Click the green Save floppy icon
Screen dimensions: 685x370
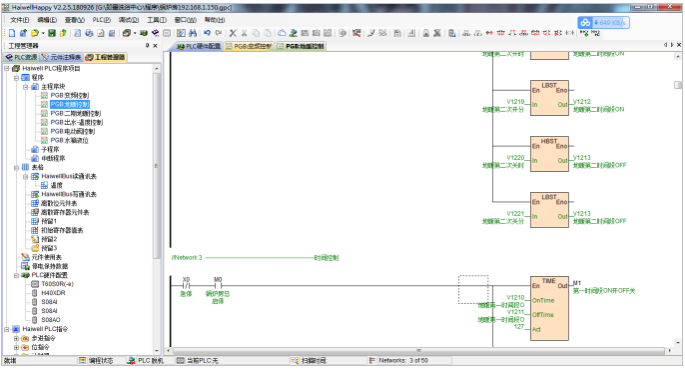coord(52,33)
